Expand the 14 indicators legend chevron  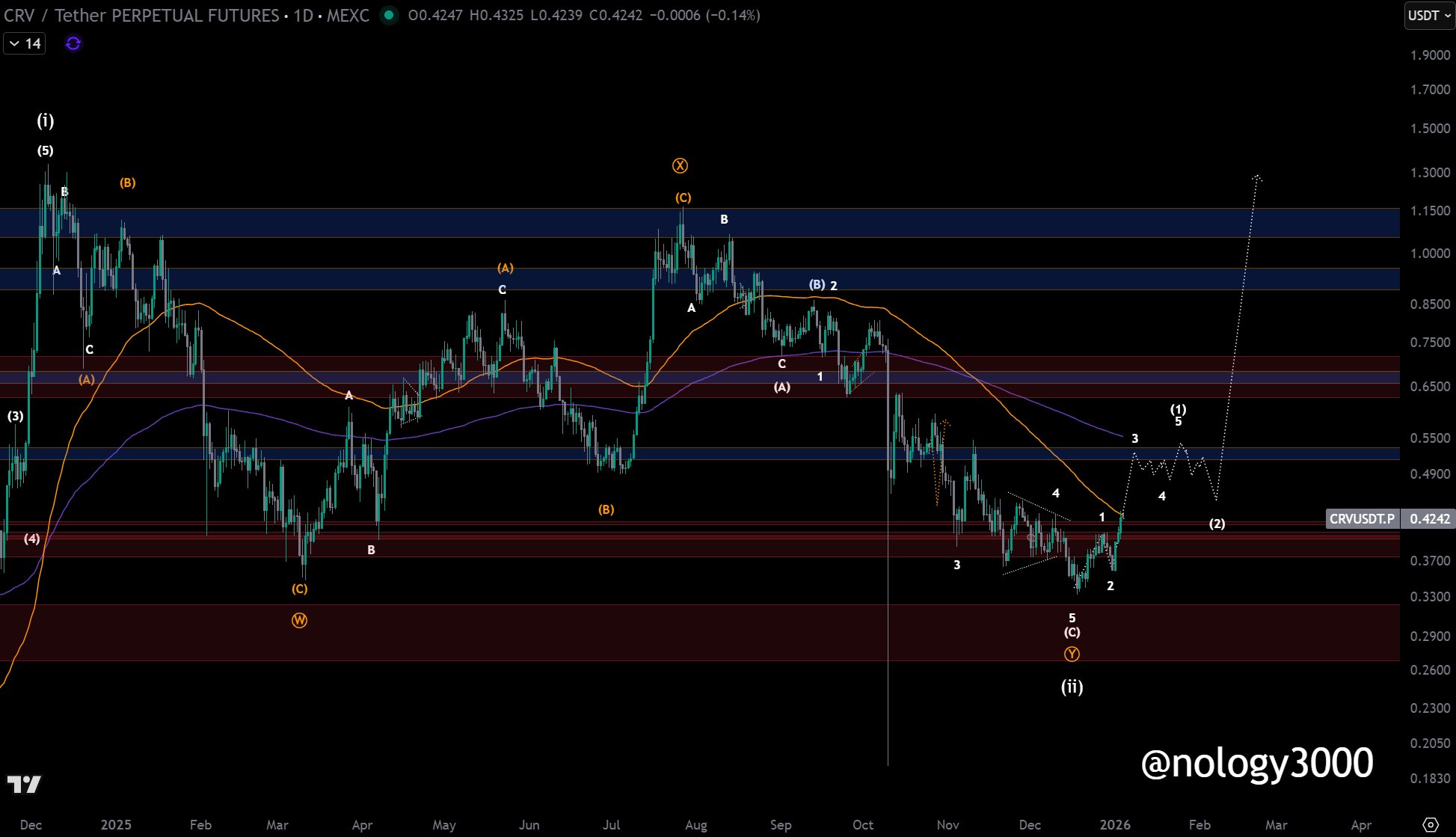(x=15, y=43)
